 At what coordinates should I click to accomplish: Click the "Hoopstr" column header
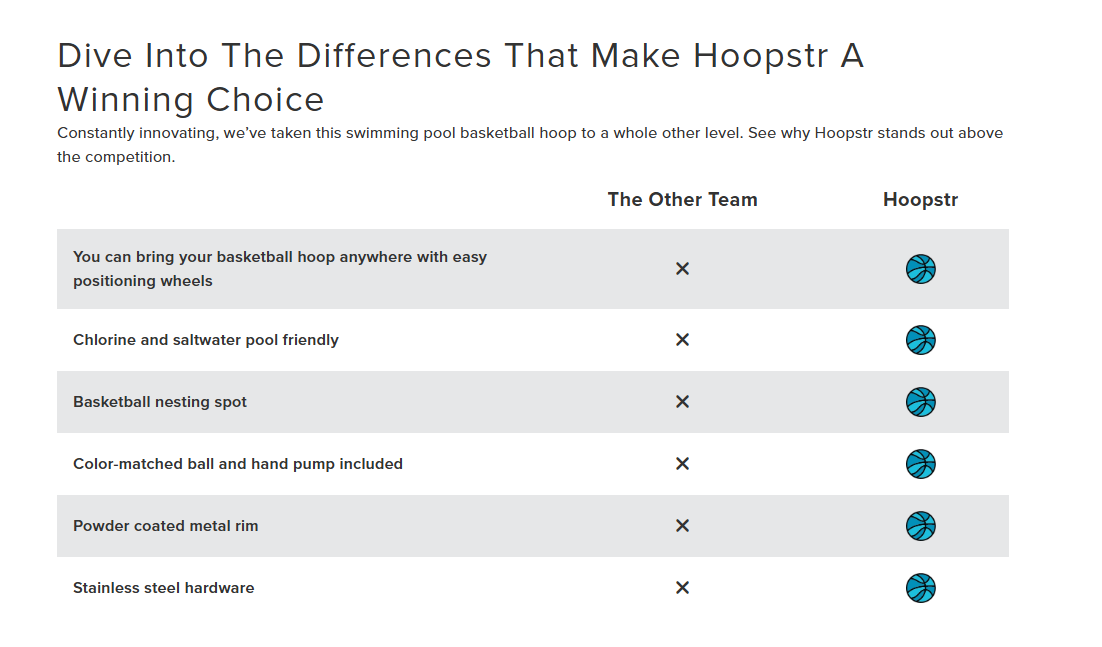(920, 199)
